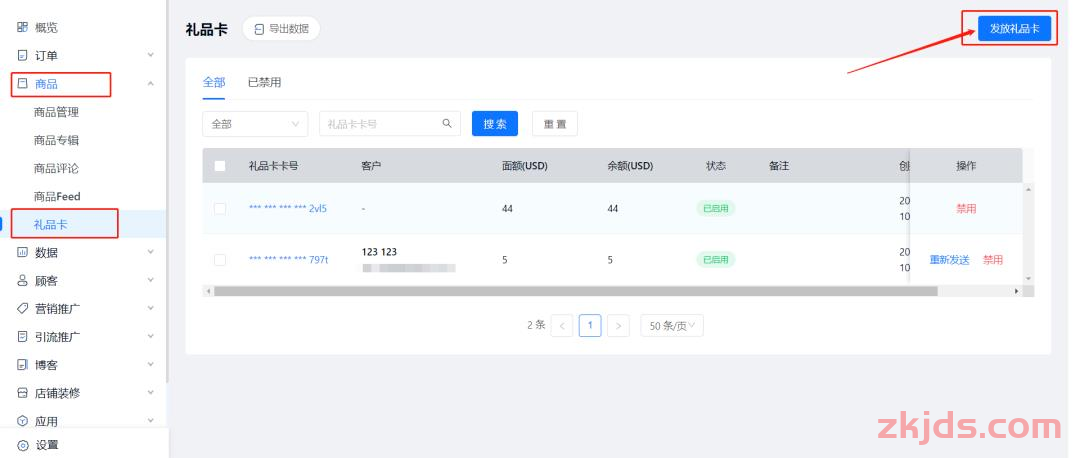
Task: Switch to the 全部 tab
Action: pyautogui.click(x=214, y=82)
